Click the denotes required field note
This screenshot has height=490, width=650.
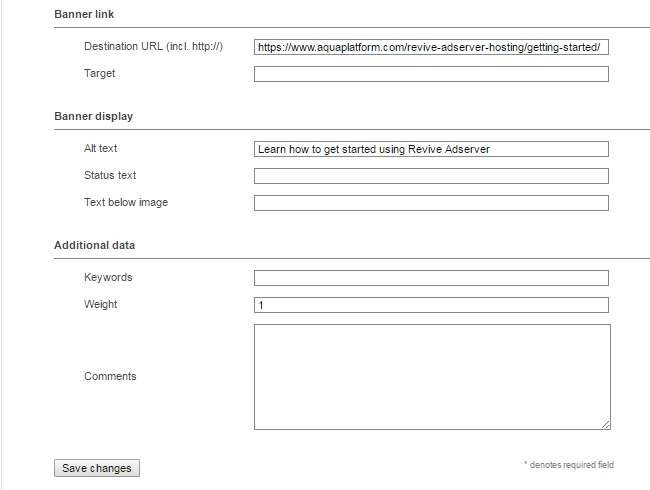click(x=569, y=465)
